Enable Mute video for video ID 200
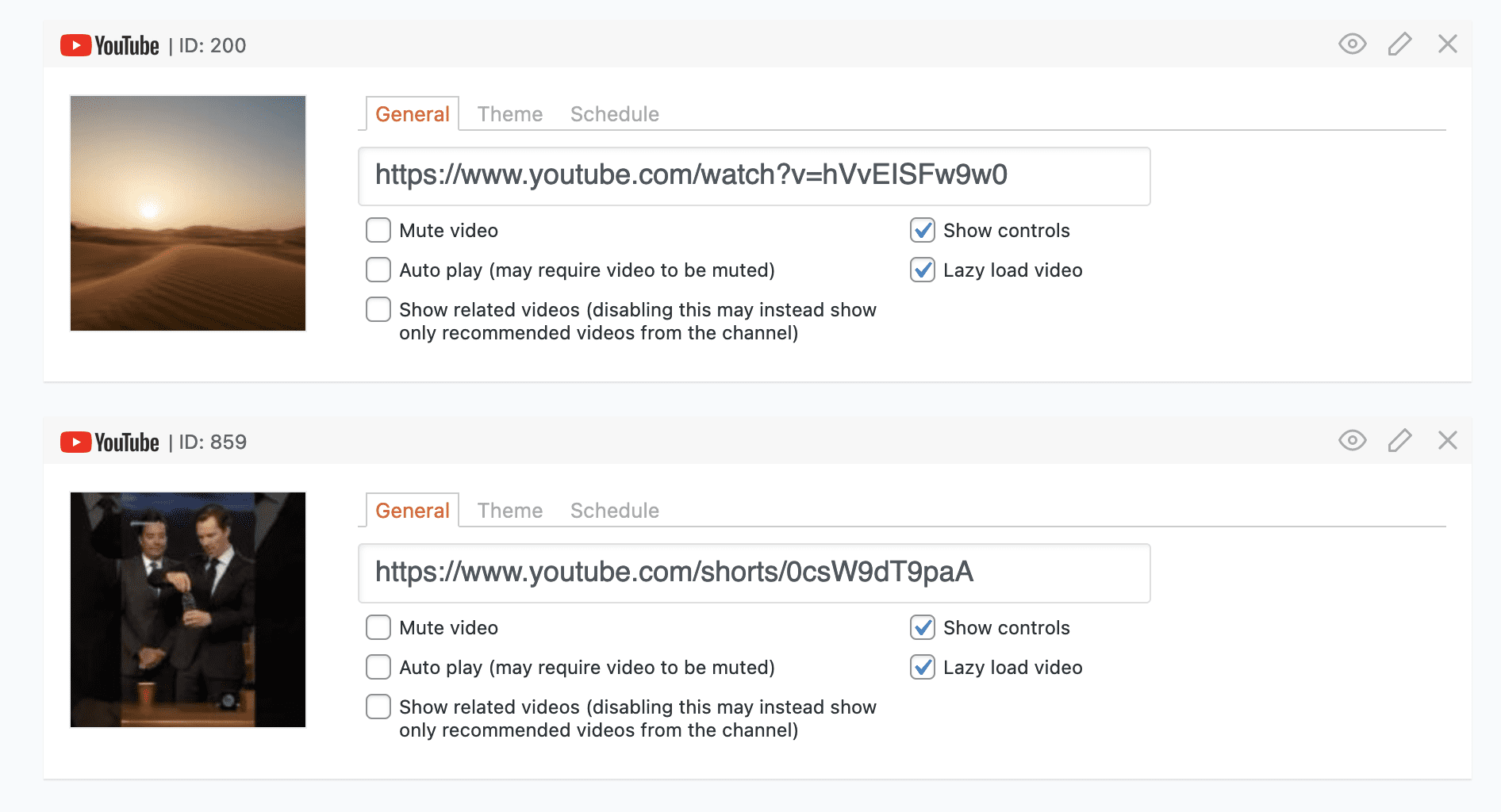1501x812 pixels. tap(378, 230)
